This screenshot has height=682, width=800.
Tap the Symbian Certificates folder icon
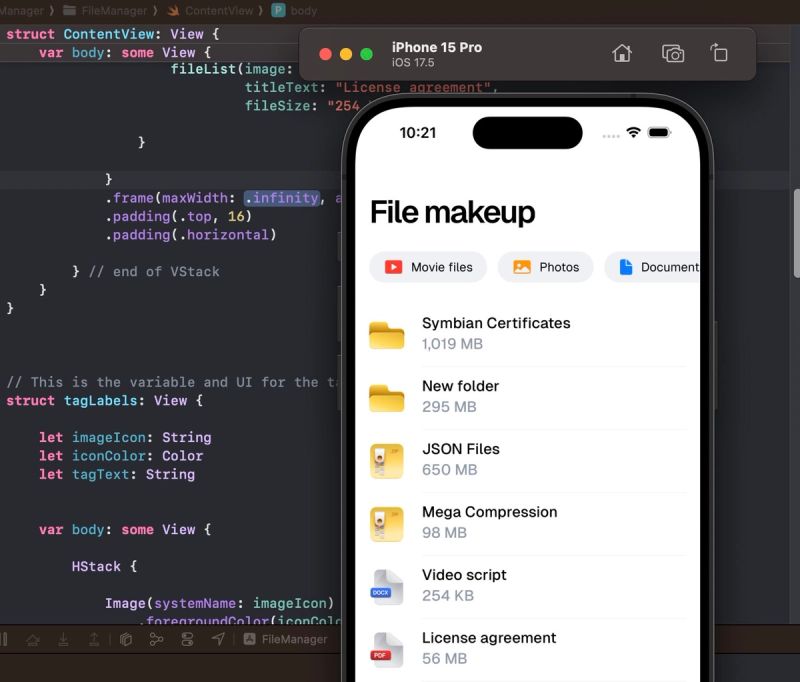pos(387,335)
